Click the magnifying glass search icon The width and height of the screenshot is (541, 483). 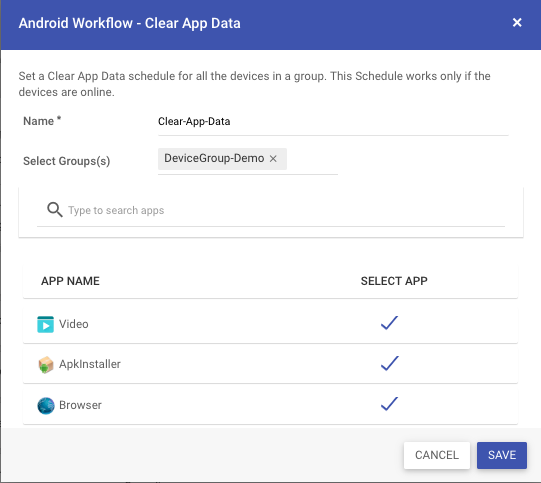pos(55,210)
